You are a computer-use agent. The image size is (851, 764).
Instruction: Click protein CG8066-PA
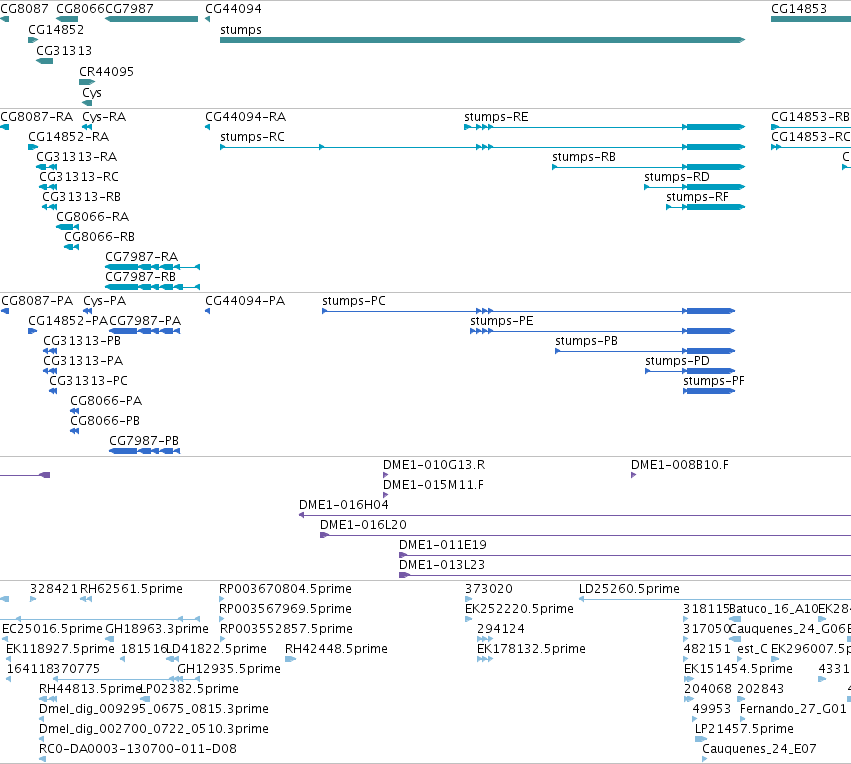pos(75,411)
